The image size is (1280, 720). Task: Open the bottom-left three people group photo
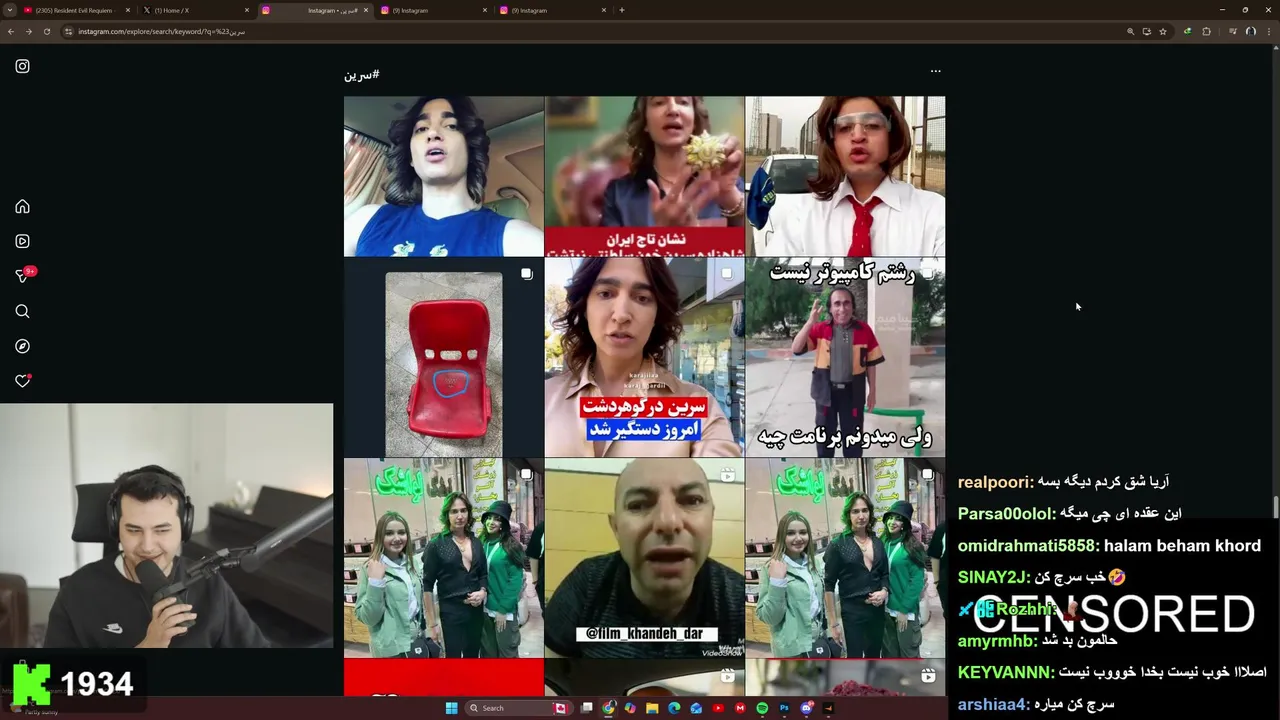pyautogui.click(x=444, y=558)
